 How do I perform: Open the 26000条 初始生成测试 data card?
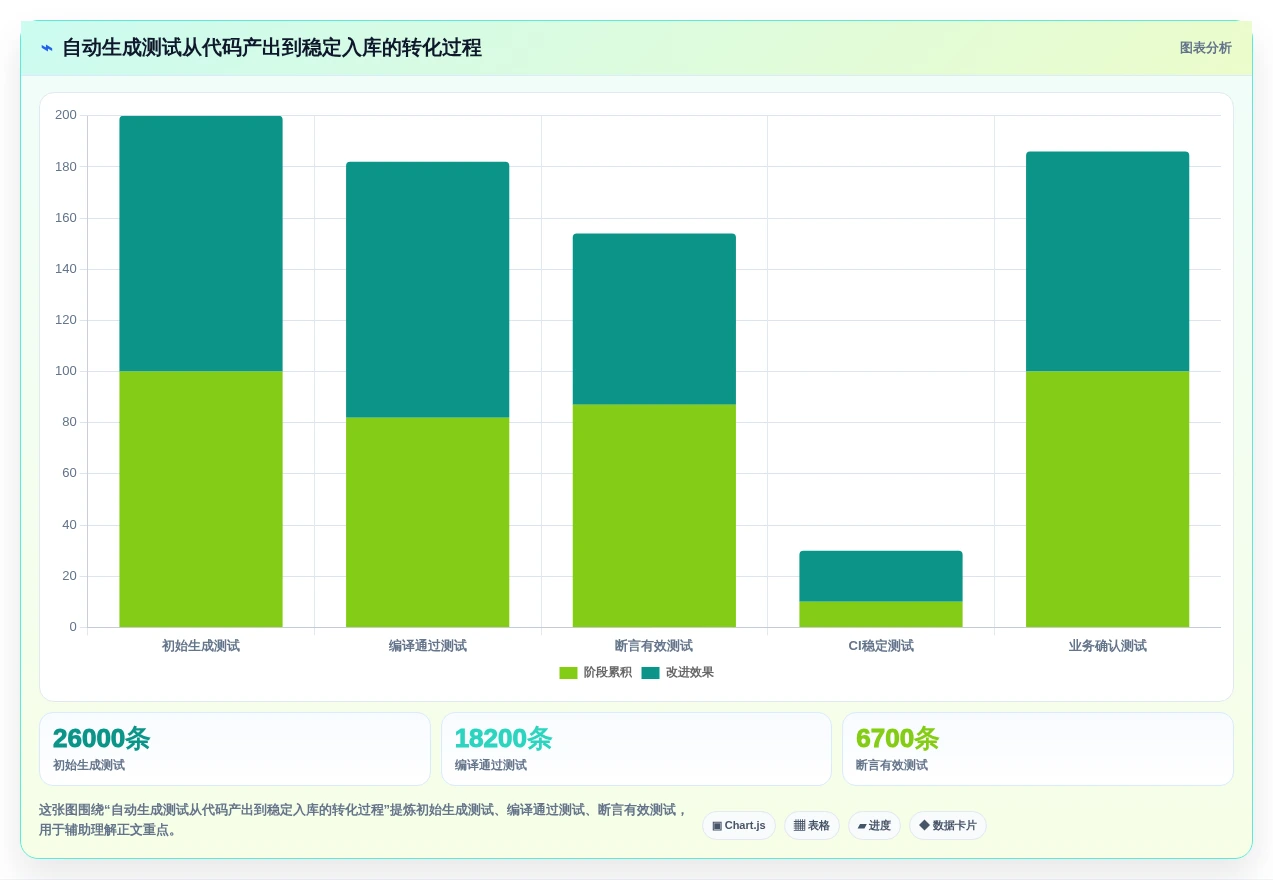coord(235,749)
